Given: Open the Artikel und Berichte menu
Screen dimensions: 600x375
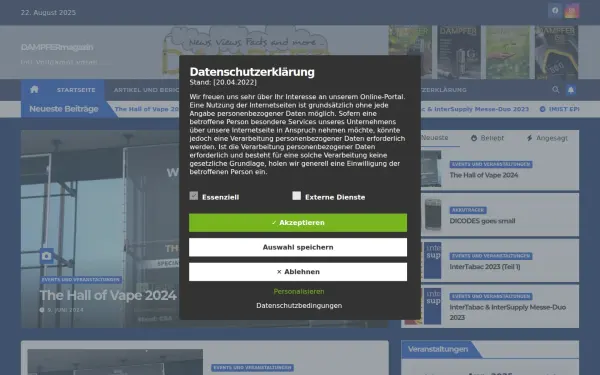Looking at the screenshot, I should [146, 90].
